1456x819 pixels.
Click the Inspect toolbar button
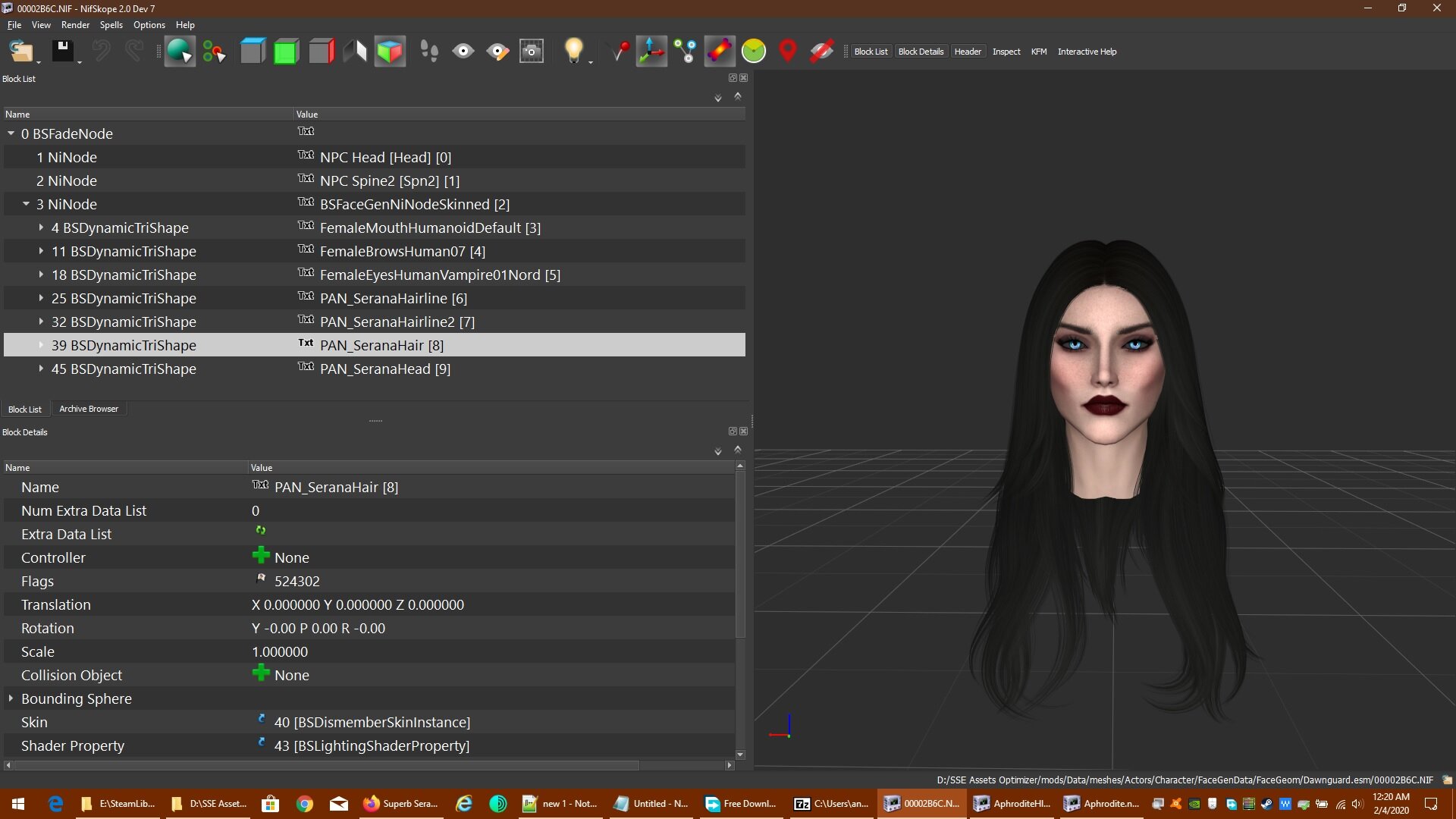point(1006,52)
